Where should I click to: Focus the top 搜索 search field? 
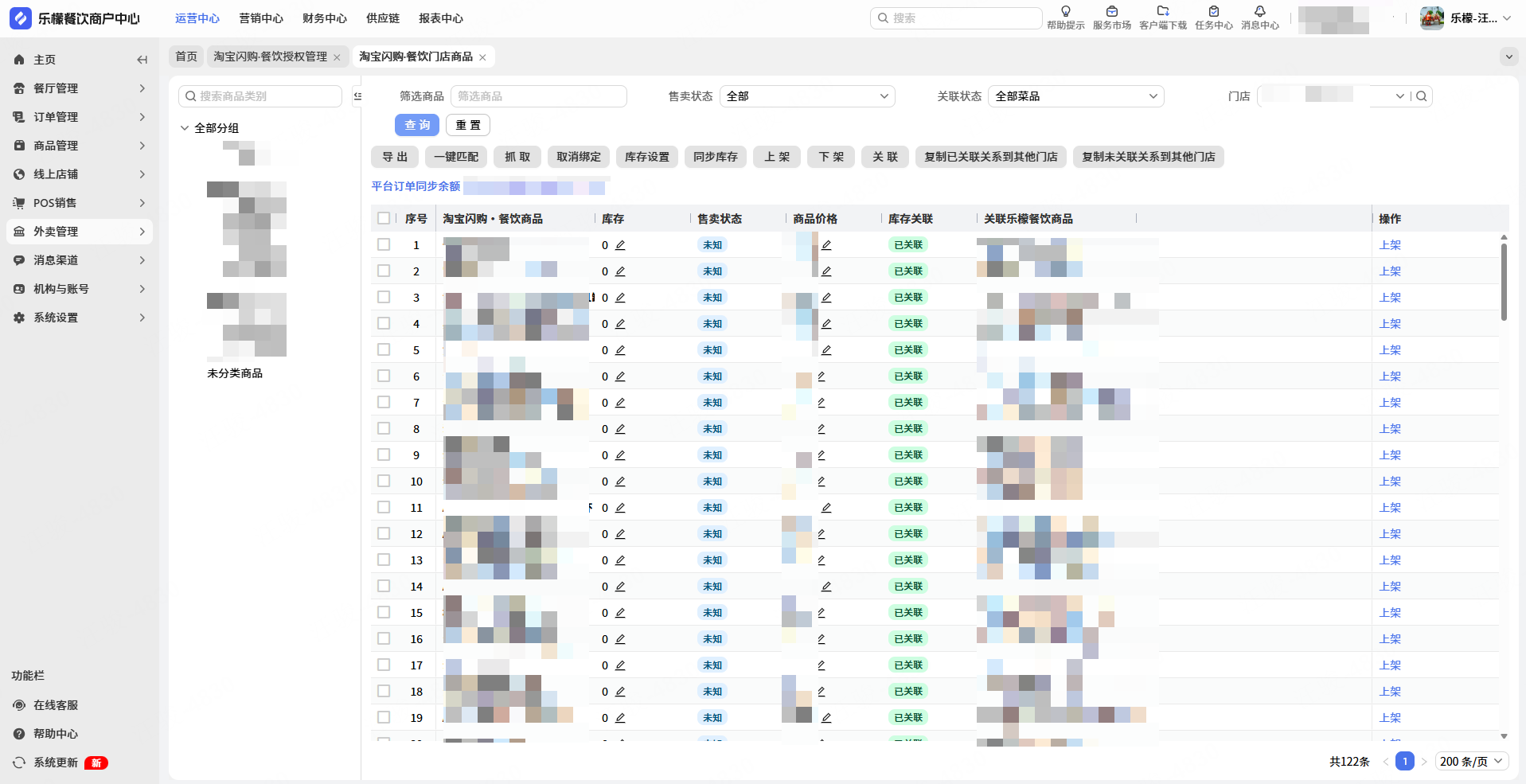point(956,18)
